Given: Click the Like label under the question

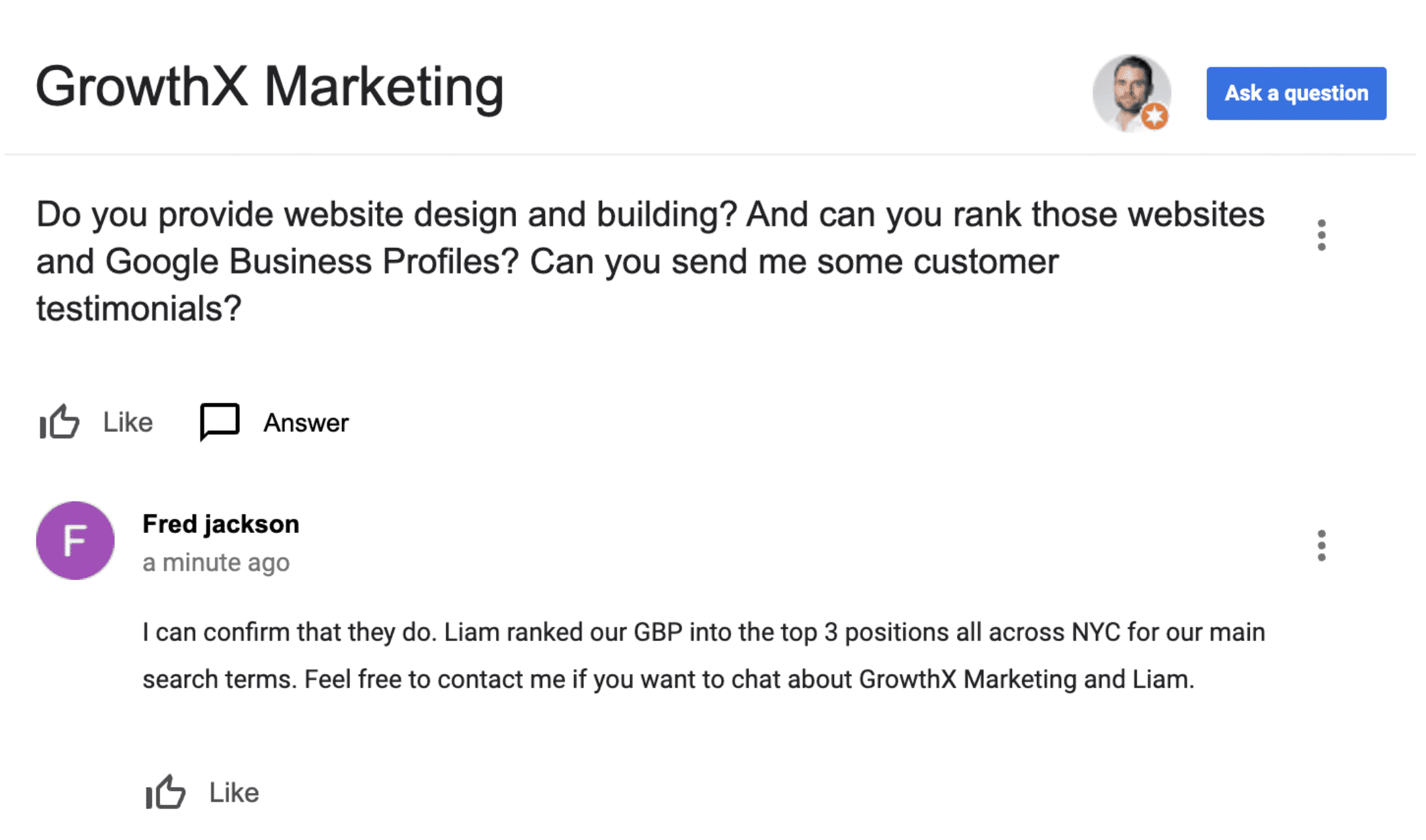Looking at the screenshot, I should [x=128, y=423].
